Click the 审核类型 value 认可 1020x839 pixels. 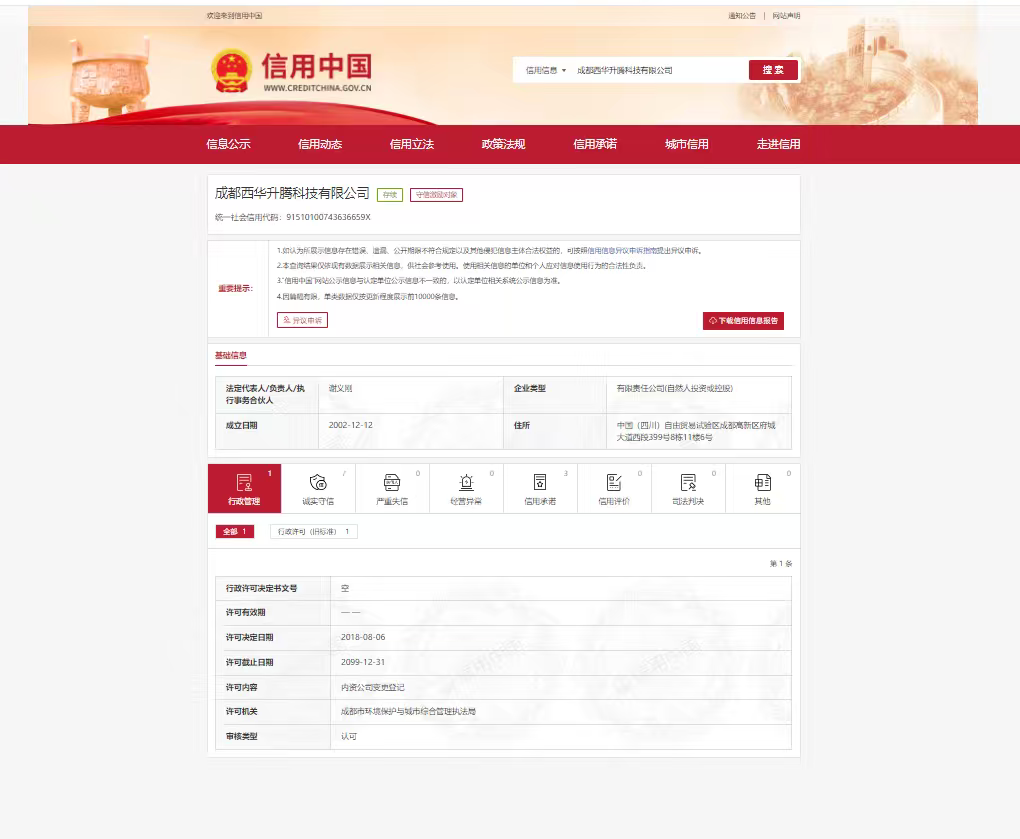349,736
